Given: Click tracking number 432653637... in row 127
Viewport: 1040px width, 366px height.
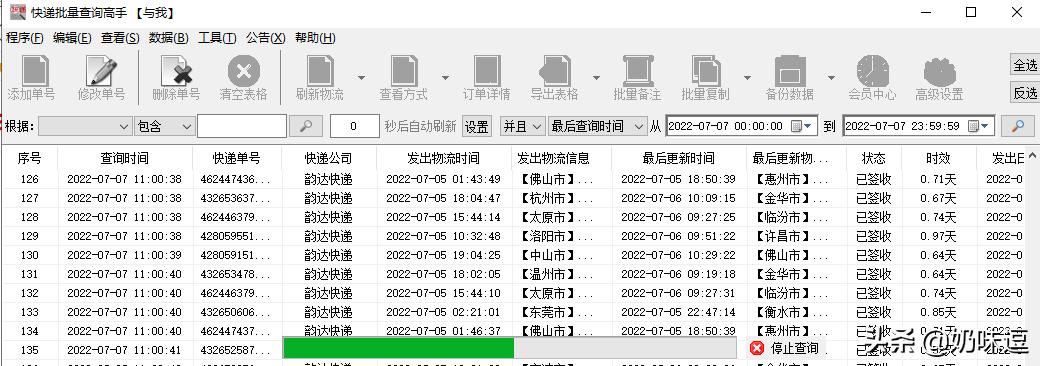Looking at the screenshot, I should point(235,198).
